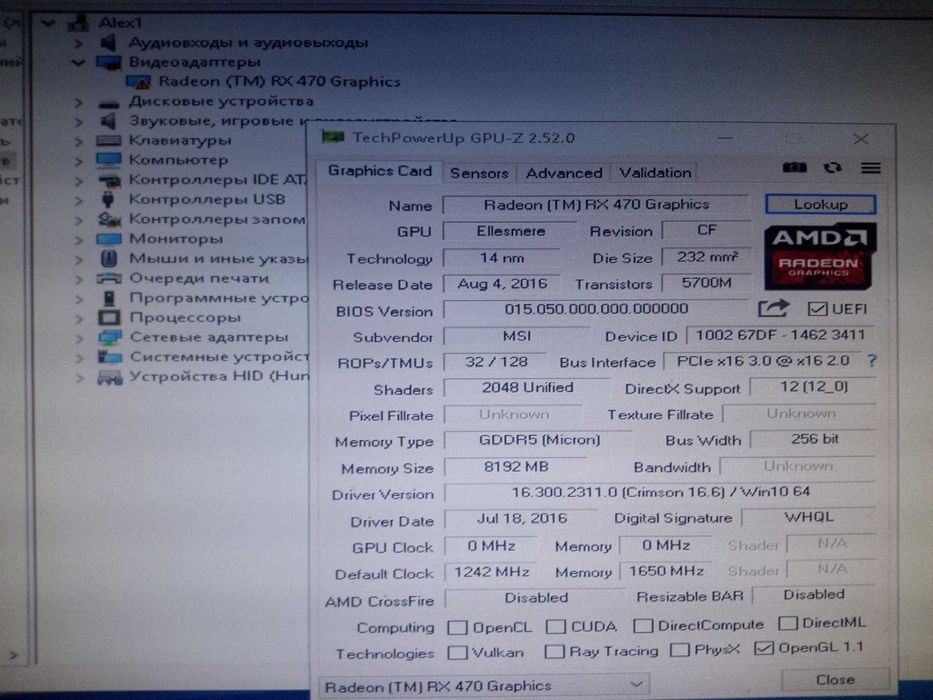The image size is (933, 700).
Task: Open the Advanced tab
Action: (x=563, y=173)
